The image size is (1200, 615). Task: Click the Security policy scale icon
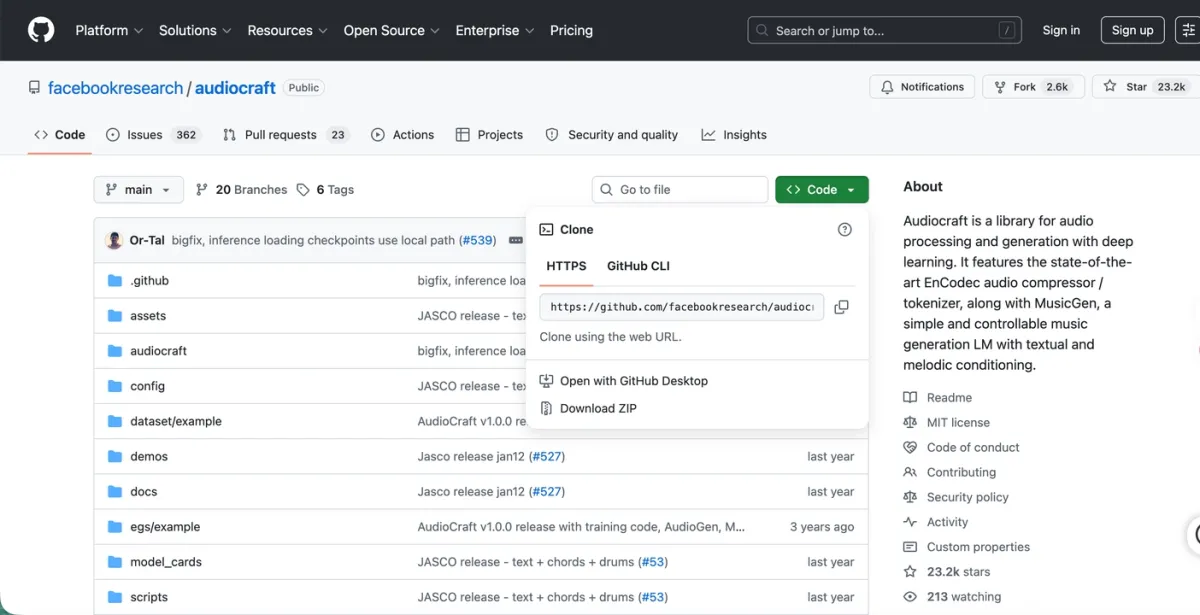click(910, 497)
